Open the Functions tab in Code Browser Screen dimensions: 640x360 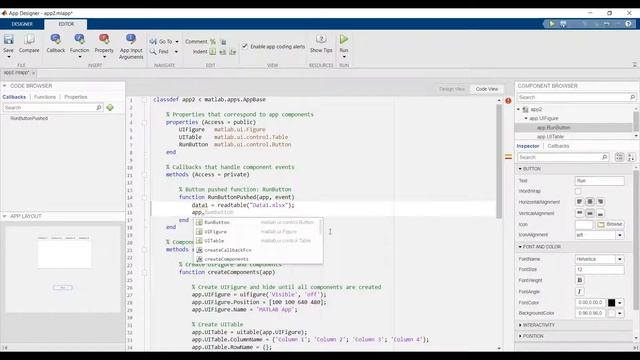pos(45,97)
